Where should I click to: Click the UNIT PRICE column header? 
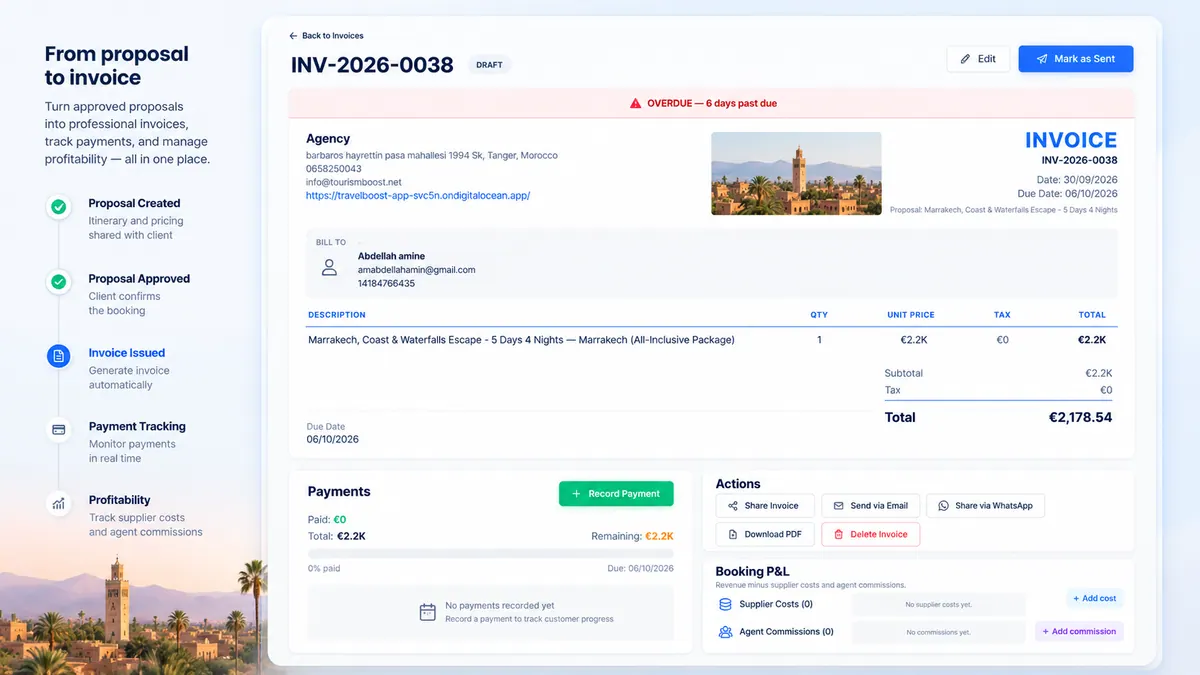tap(910, 315)
